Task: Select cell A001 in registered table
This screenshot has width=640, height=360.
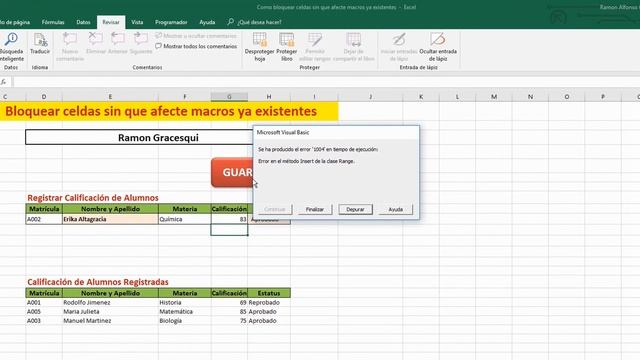Action: 44,302
